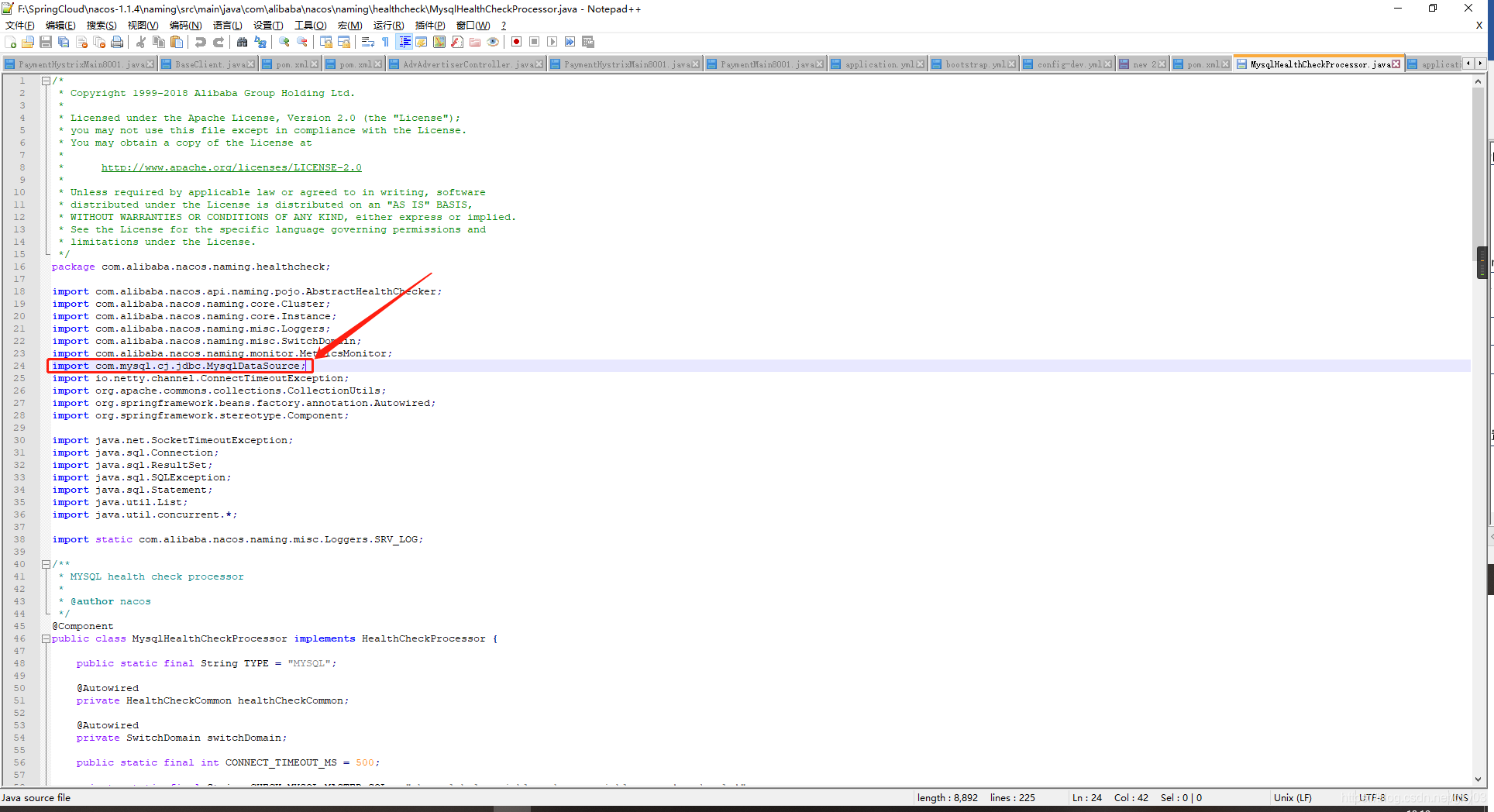Switch to application.yml tab

[x=878, y=64]
